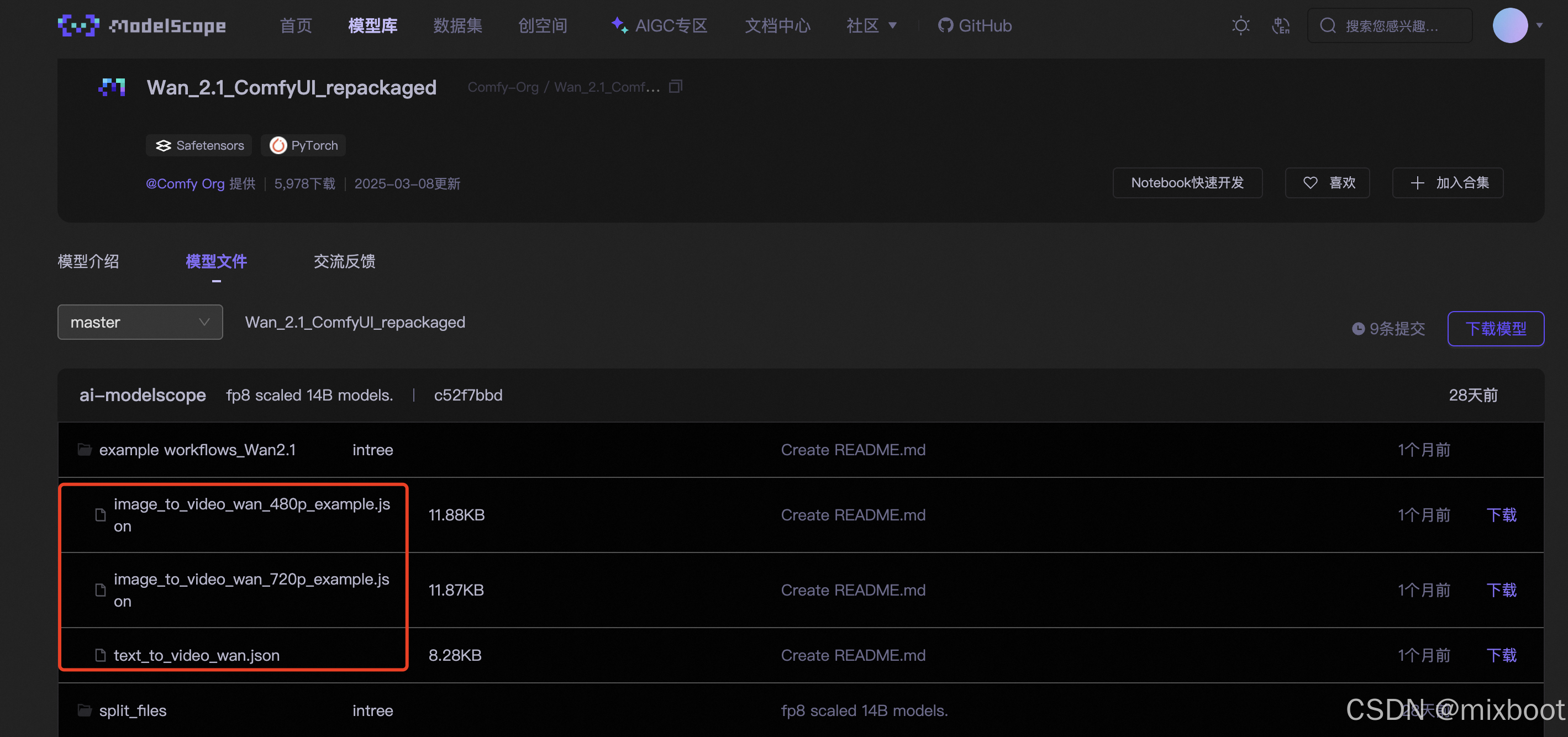Image resolution: width=1568 pixels, height=737 pixels.
Task: Download text_to_video_wan.json via 下载 link
Action: click(1501, 655)
